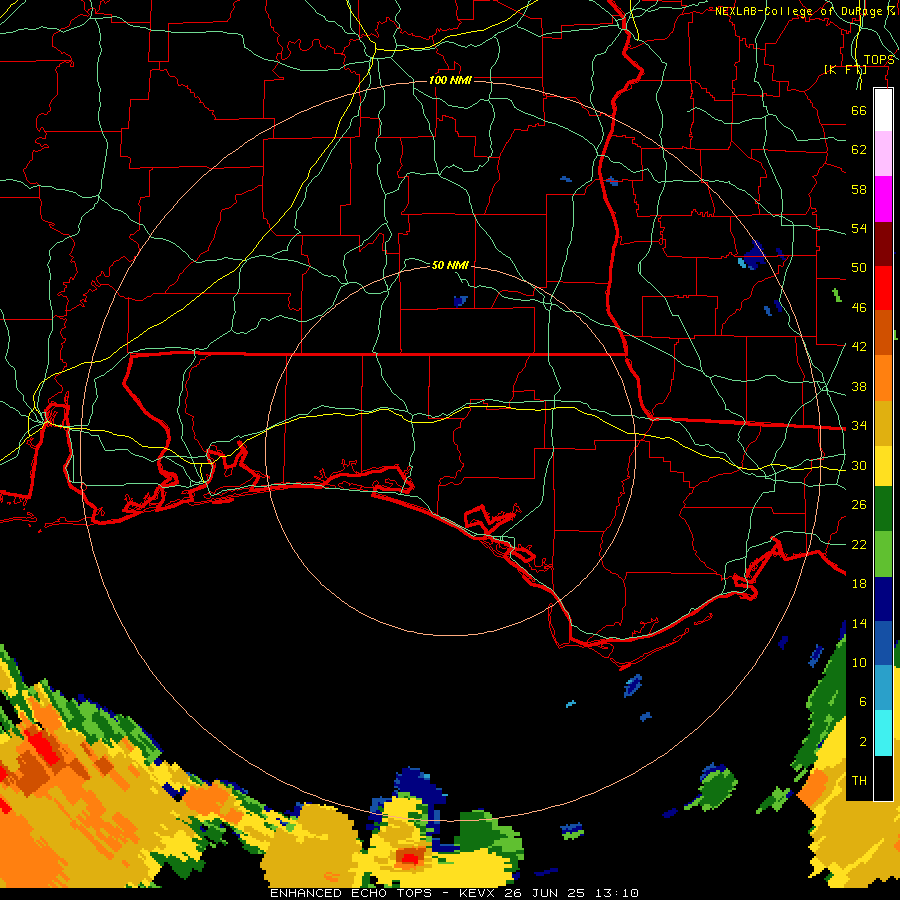This screenshot has width=900, height=900.
Task: Click the "ENHANCED ECHO TOPS" caption text
Action: [x=354, y=893]
